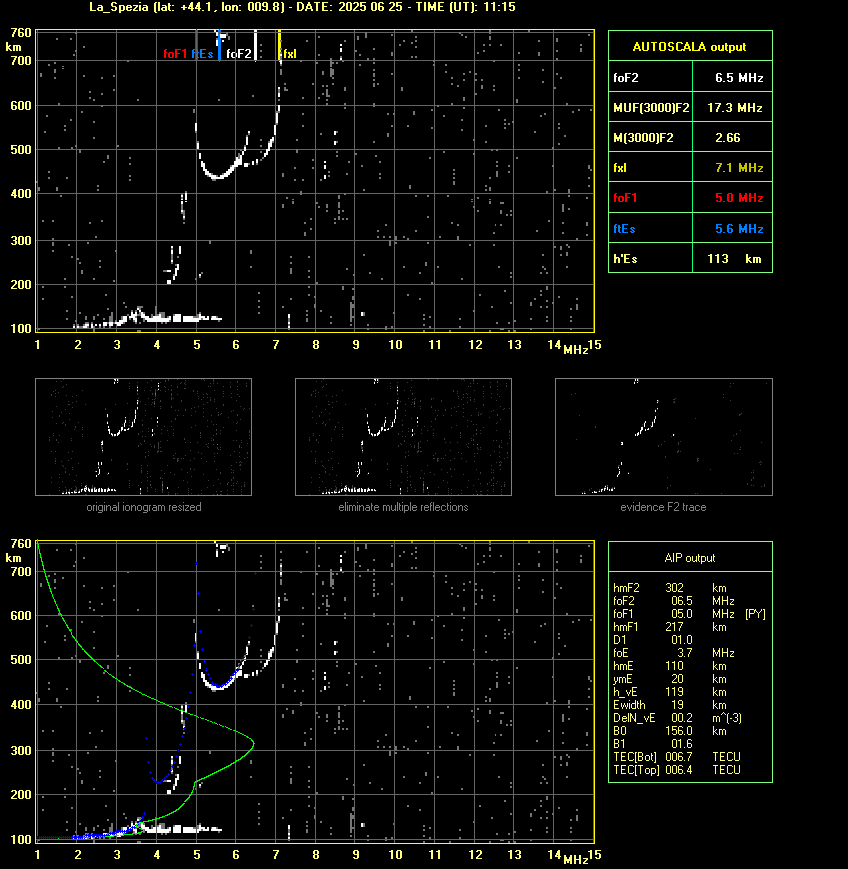The image size is (848, 869).
Task: Click the D1 01.0 row
Action: (x=653, y=640)
